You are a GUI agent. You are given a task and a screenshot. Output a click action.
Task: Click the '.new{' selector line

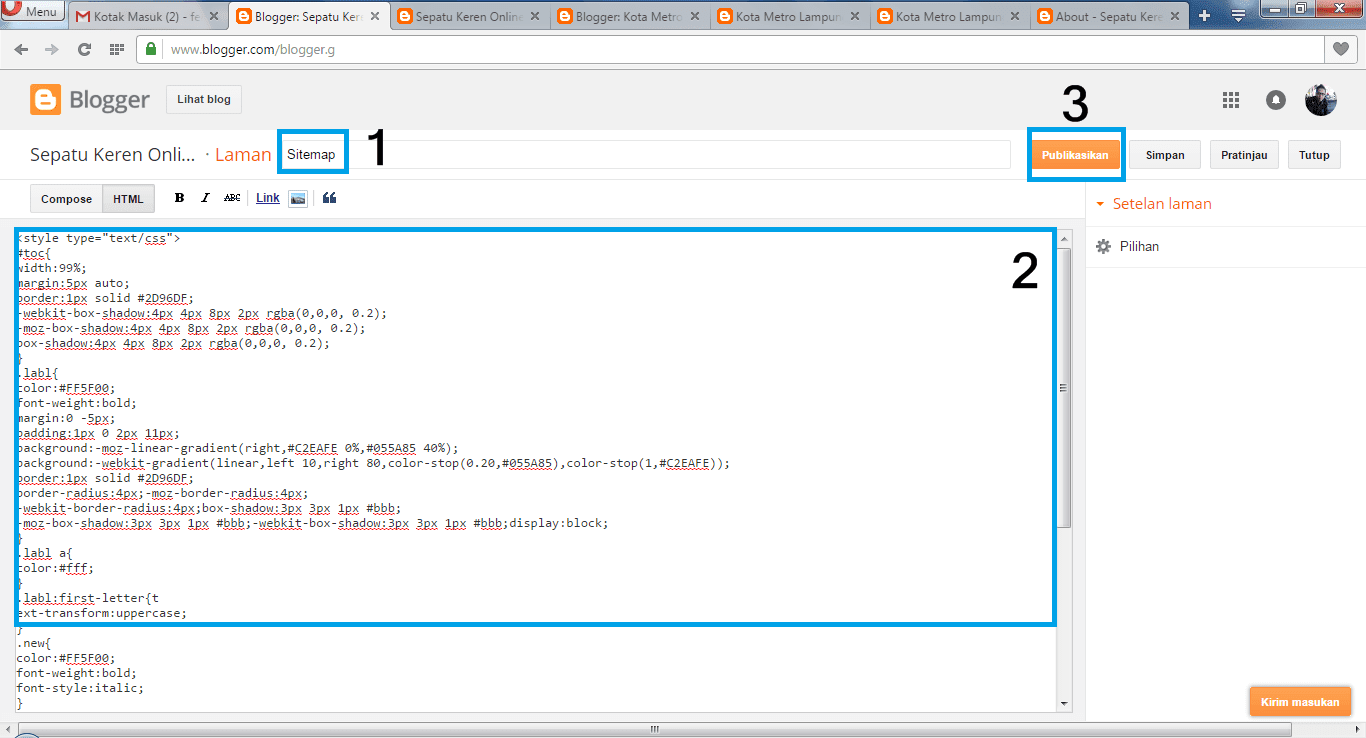point(34,643)
